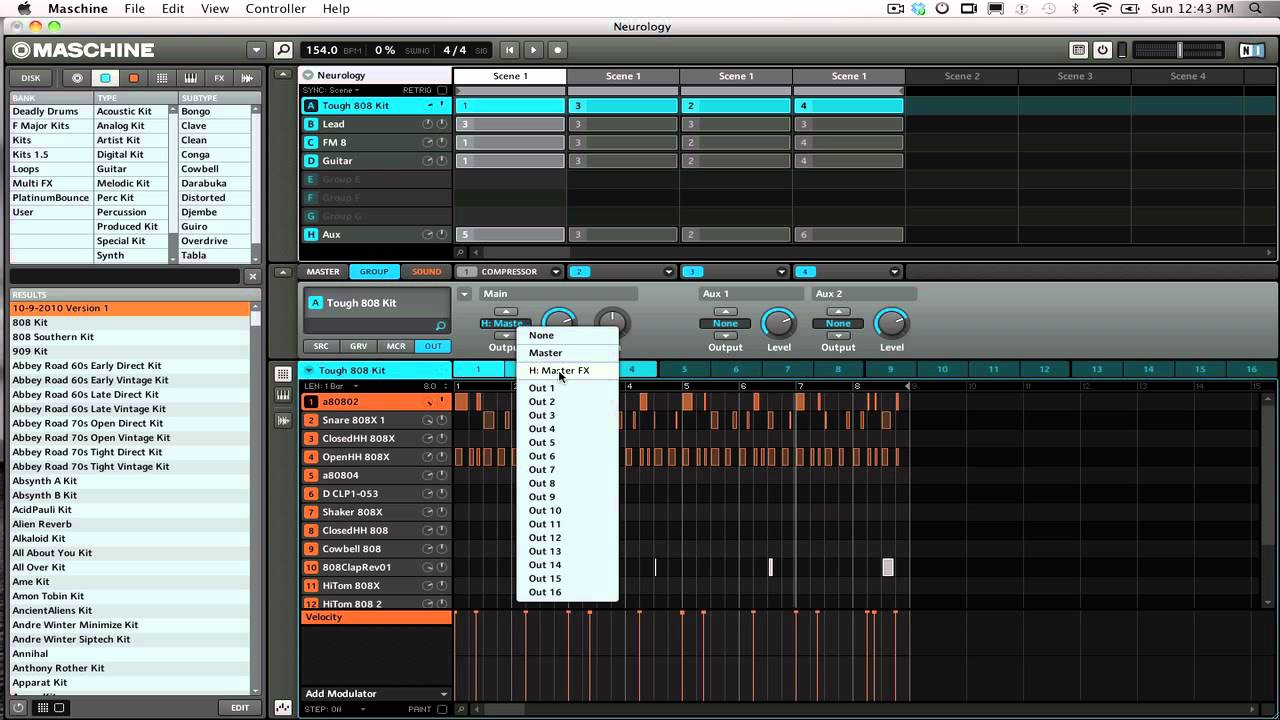Open the module slot 2 dropdown arrow
Screen dimensions: 1280x720
(669, 271)
